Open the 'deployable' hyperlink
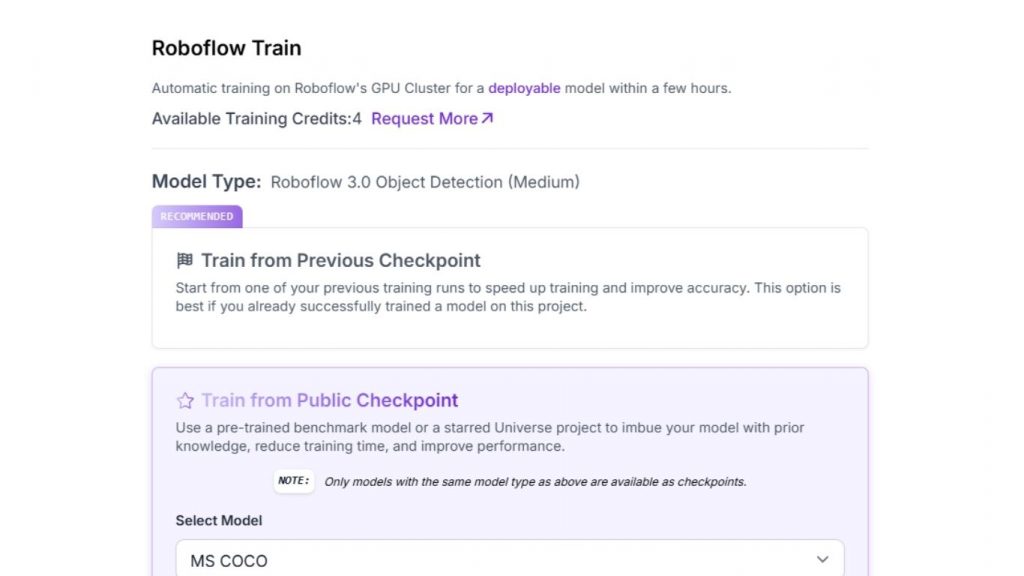Viewport: 1024px width, 576px height. tap(524, 88)
